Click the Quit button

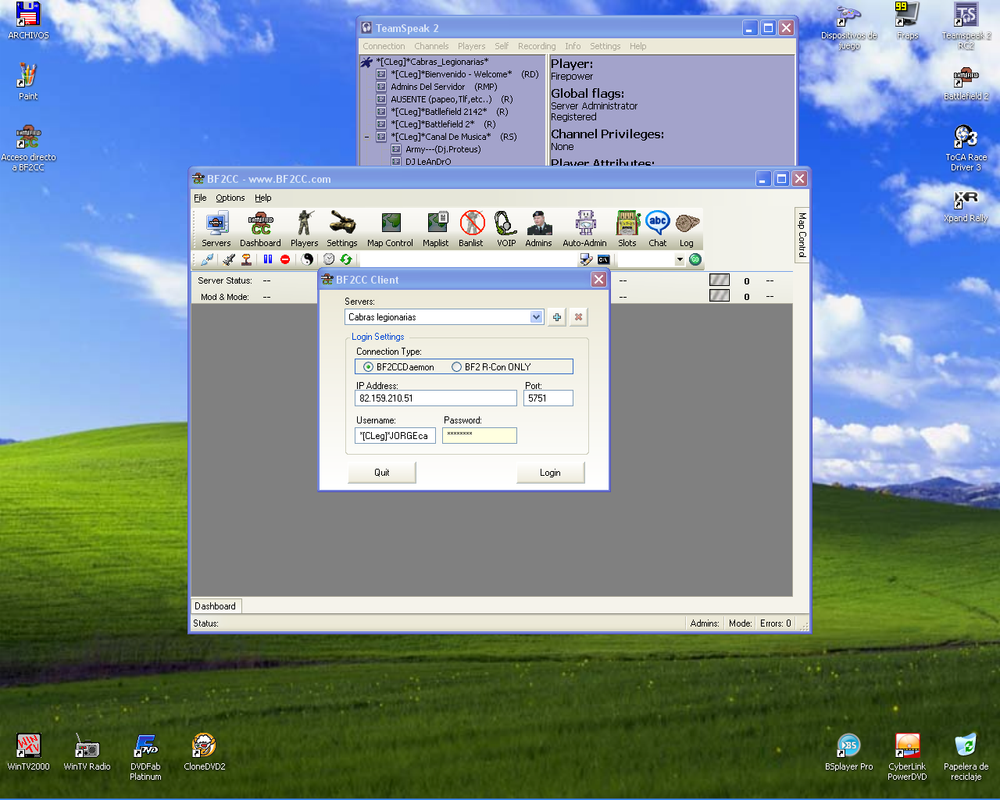382,473
